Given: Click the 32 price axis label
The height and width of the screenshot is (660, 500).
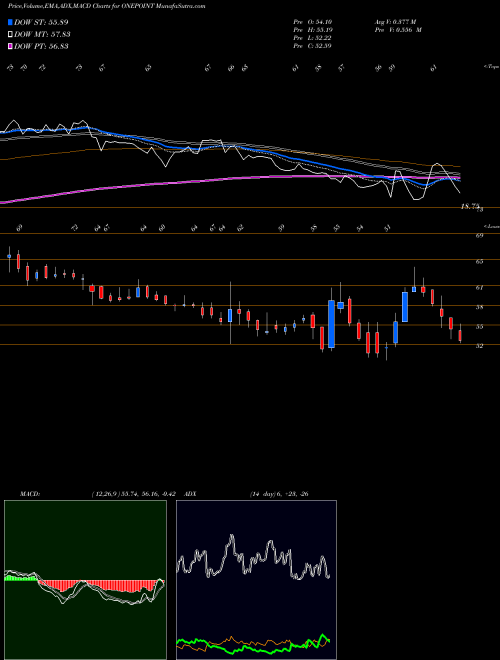Looking at the screenshot, I should [x=479, y=346].
